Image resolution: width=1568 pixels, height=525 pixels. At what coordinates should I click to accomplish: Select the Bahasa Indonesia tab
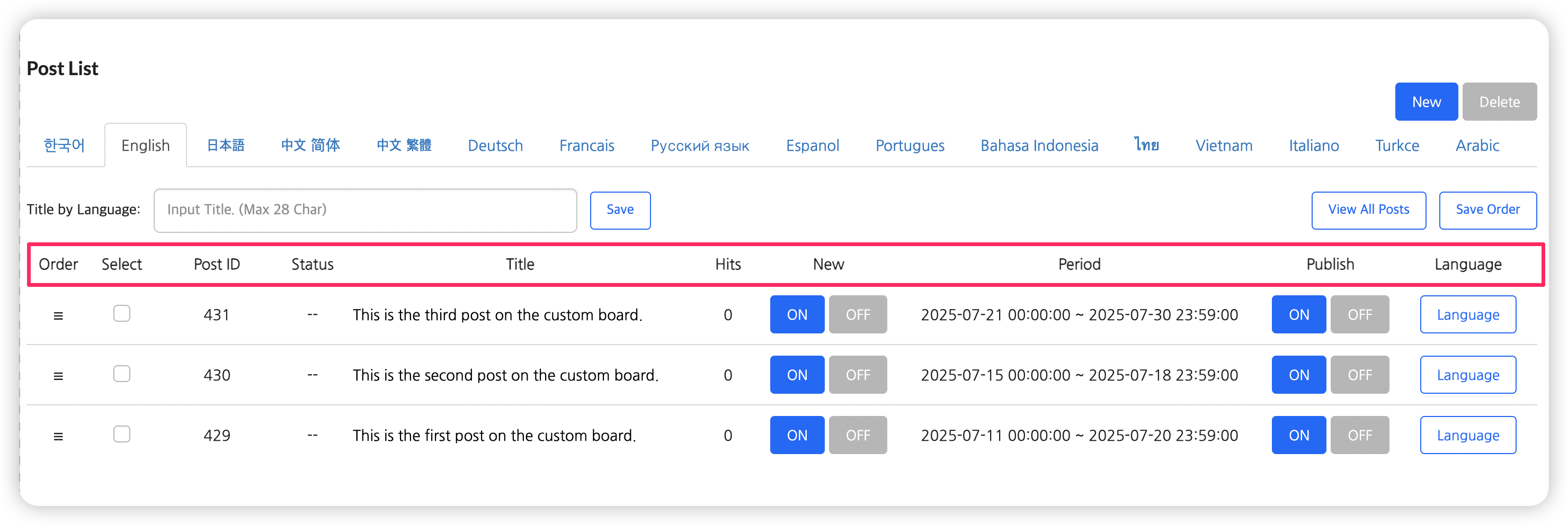[x=1039, y=146]
